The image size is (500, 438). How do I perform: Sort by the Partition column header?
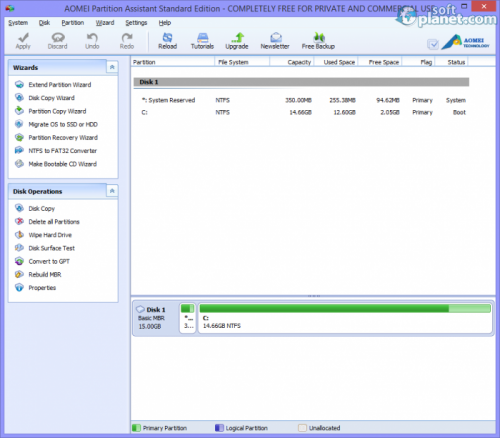pos(173,62)
